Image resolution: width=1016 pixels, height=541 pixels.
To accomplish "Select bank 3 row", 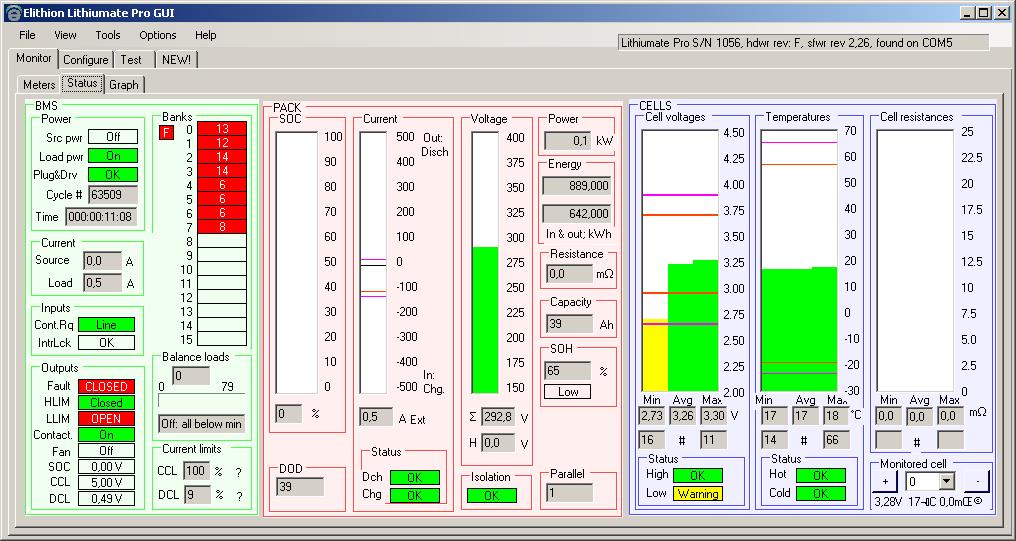I will click(x=222, y=171).
